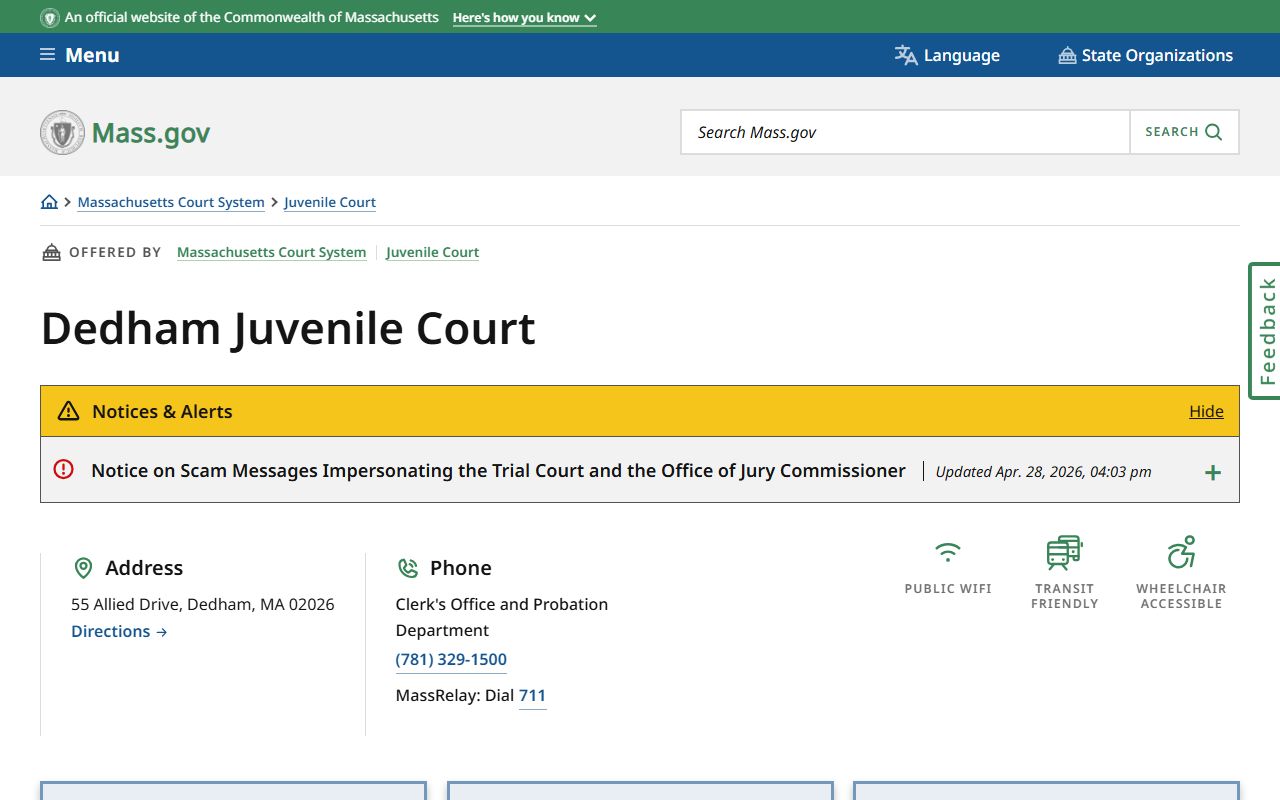The image size is (1280, 800).
Task: Click the "Updated Apr. 28, 2026" timestamp
Action: point(1043,472)
